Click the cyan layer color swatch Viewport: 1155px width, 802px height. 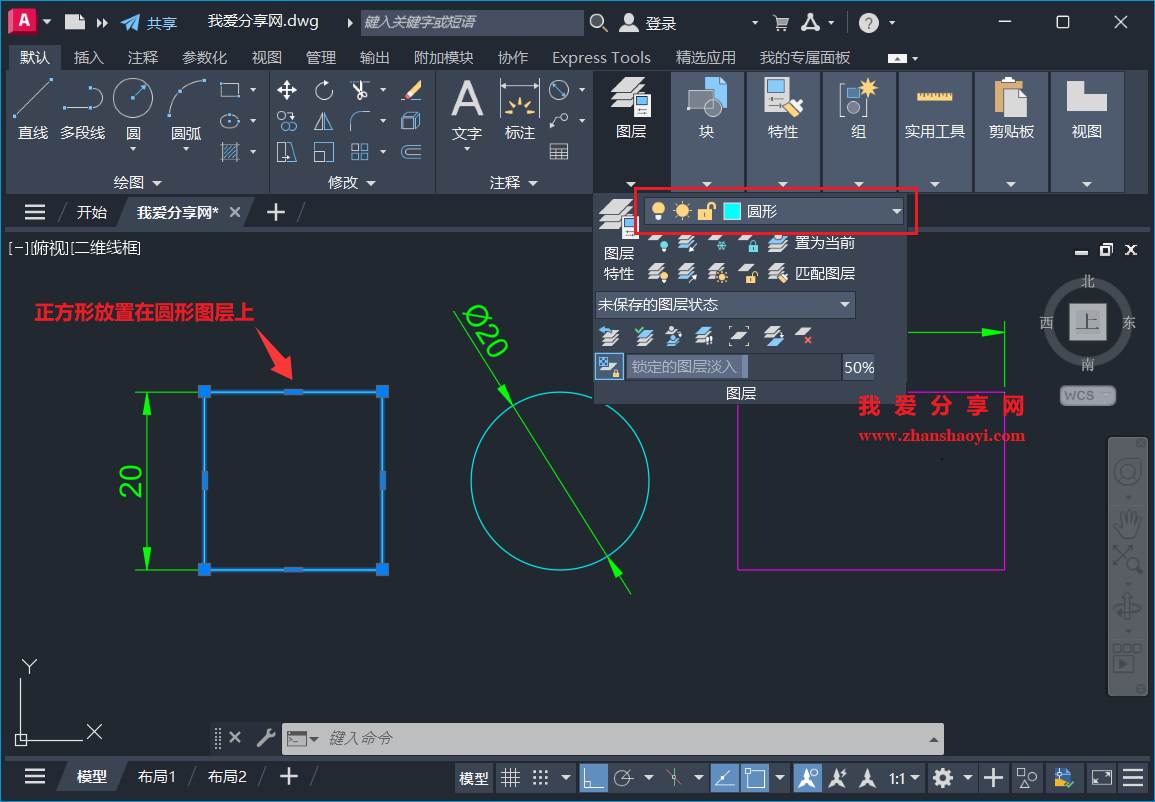coord(731,211)
